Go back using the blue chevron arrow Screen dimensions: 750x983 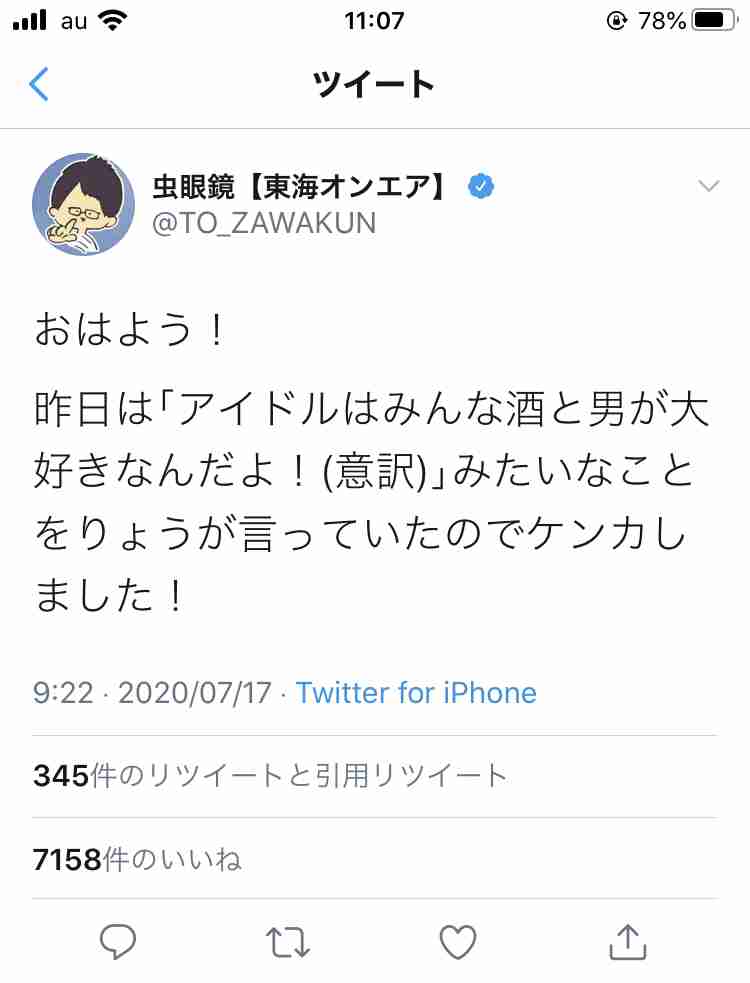coord(39,84)
